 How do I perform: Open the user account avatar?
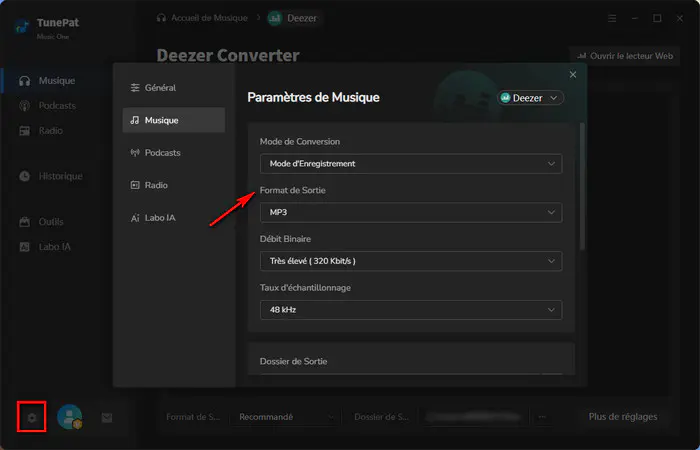(70, 417)
